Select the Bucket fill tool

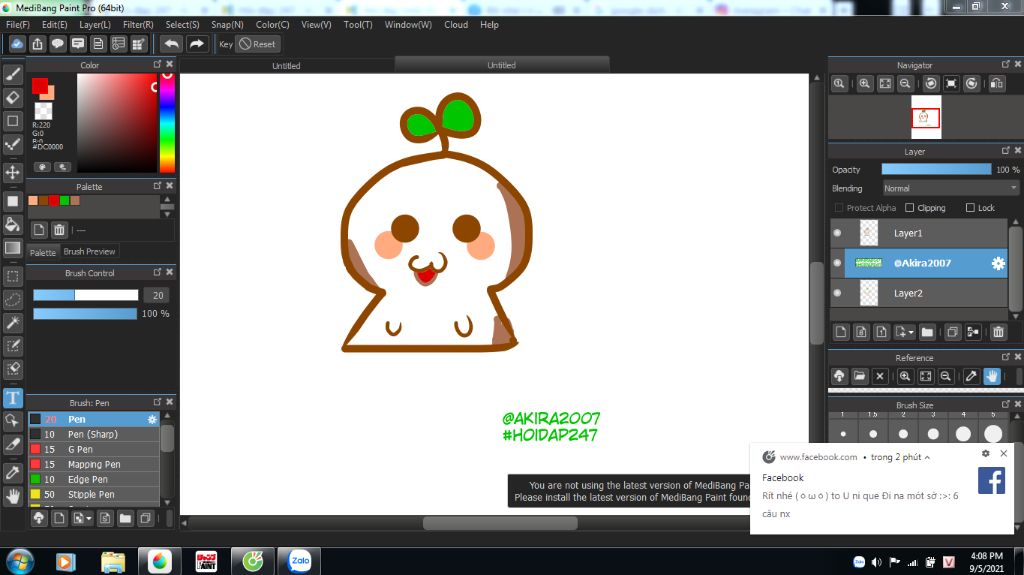(x=12, y=225)
